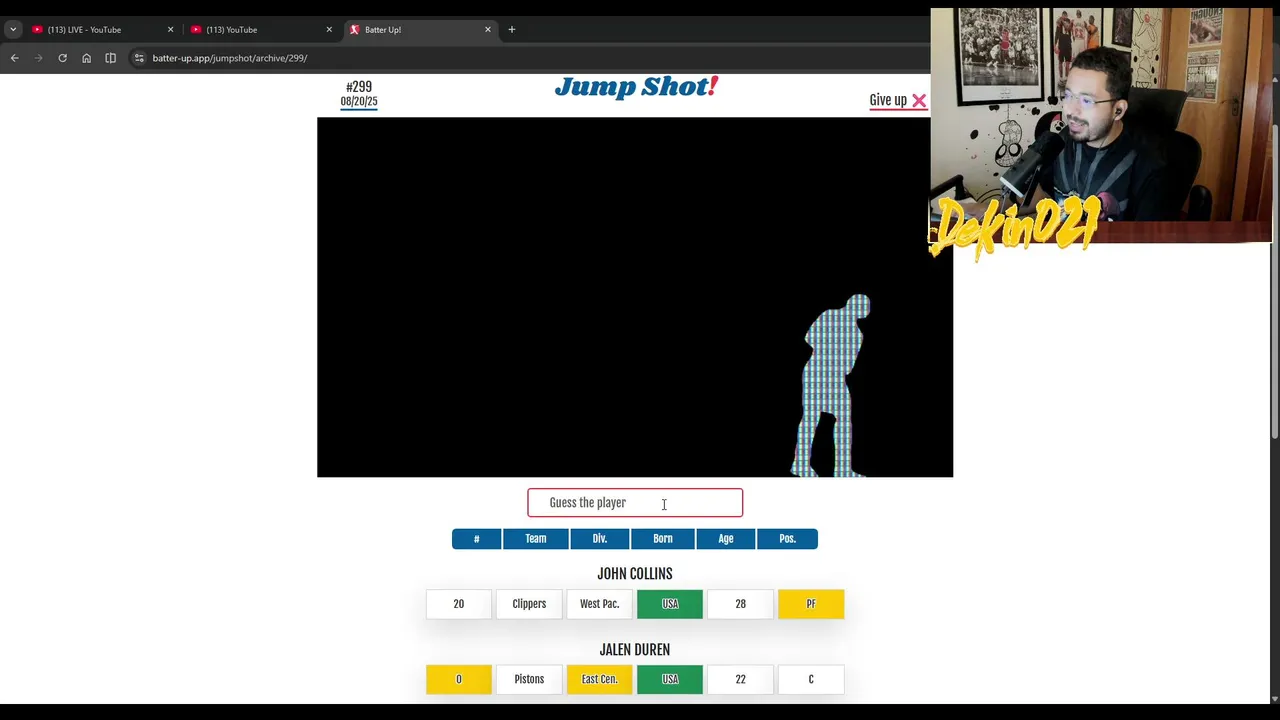Image resolution: width=1280 pixels, height=720 pixels.
Task: Click the green USA cell for John Collins
Action: (x=670, y=604)
